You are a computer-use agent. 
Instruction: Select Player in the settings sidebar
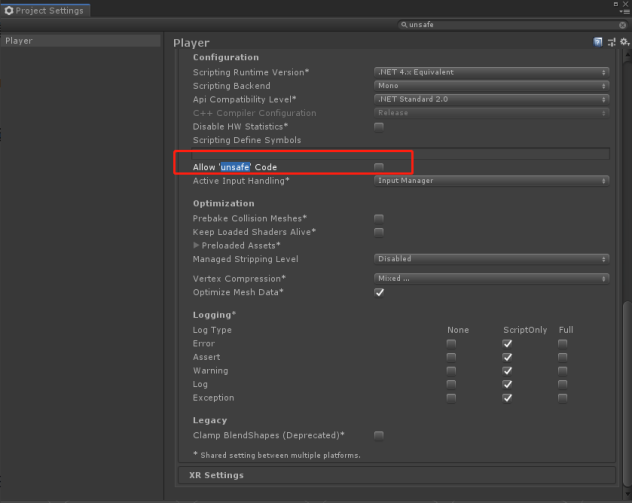(81, 41)
